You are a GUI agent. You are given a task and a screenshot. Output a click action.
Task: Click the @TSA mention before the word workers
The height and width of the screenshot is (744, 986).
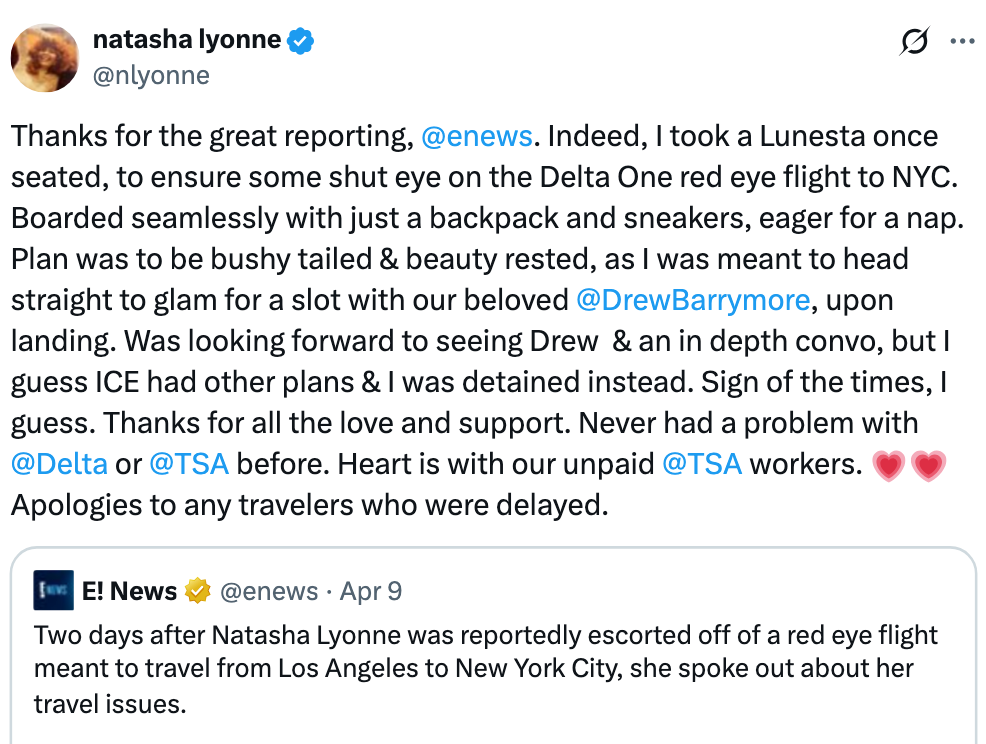click(x=702, y=464)
